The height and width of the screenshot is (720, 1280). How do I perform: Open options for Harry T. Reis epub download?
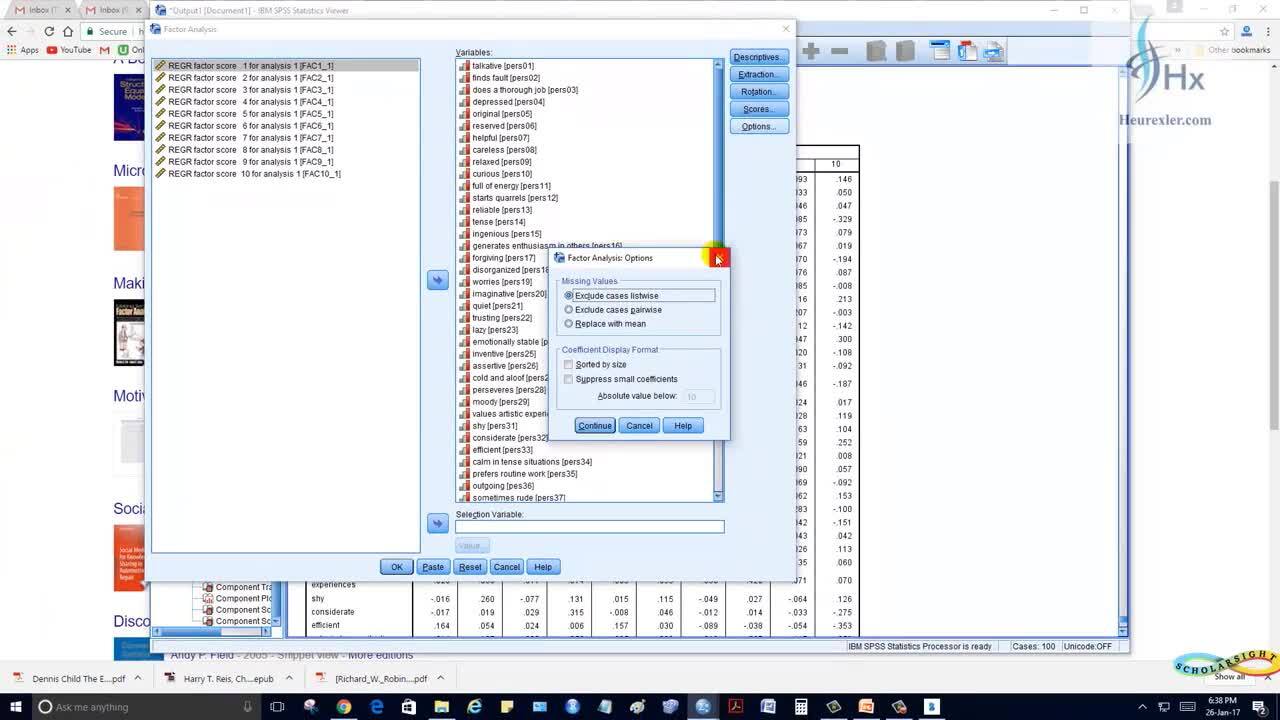tap(288, 678)
